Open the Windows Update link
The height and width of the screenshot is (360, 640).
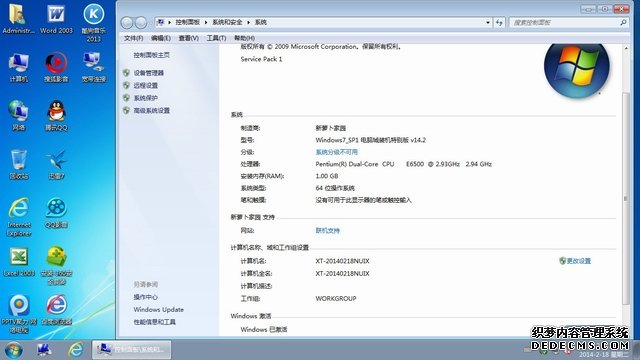[x=158, y=309]
